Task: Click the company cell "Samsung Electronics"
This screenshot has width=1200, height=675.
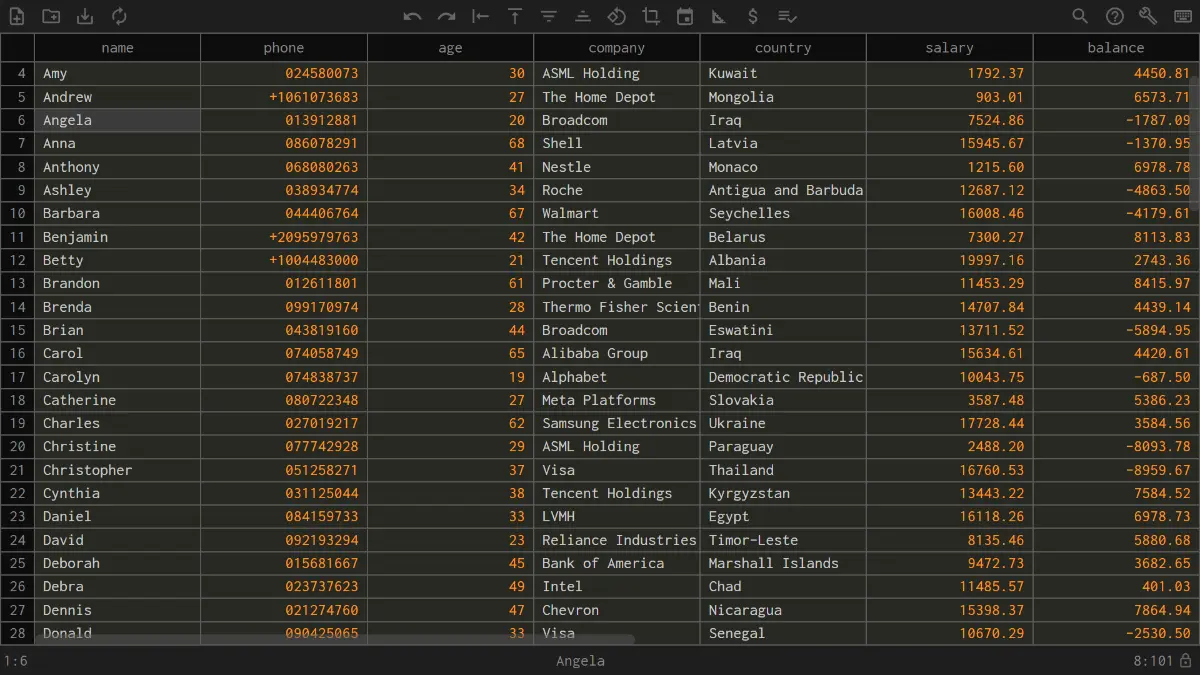Action: pyautogui.click(x=617, y=423)
